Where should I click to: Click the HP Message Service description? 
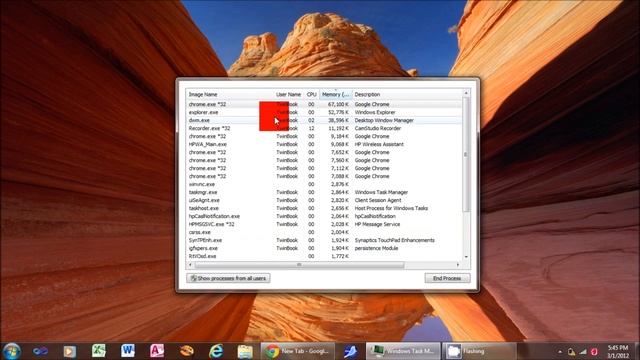tap(377, 224)
